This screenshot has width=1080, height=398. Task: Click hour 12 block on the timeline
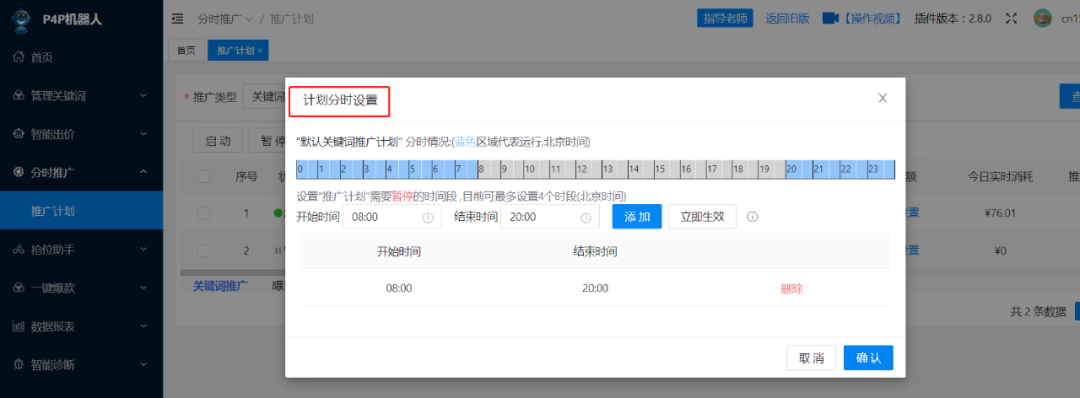(x=589, y=169)
